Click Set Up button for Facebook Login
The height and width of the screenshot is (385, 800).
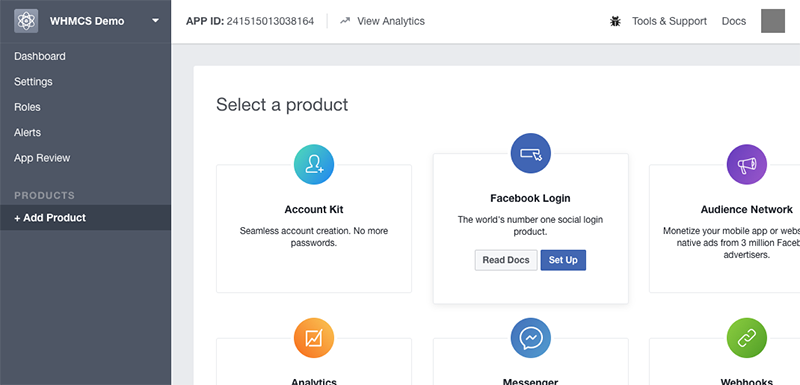[x=563, y=260]
